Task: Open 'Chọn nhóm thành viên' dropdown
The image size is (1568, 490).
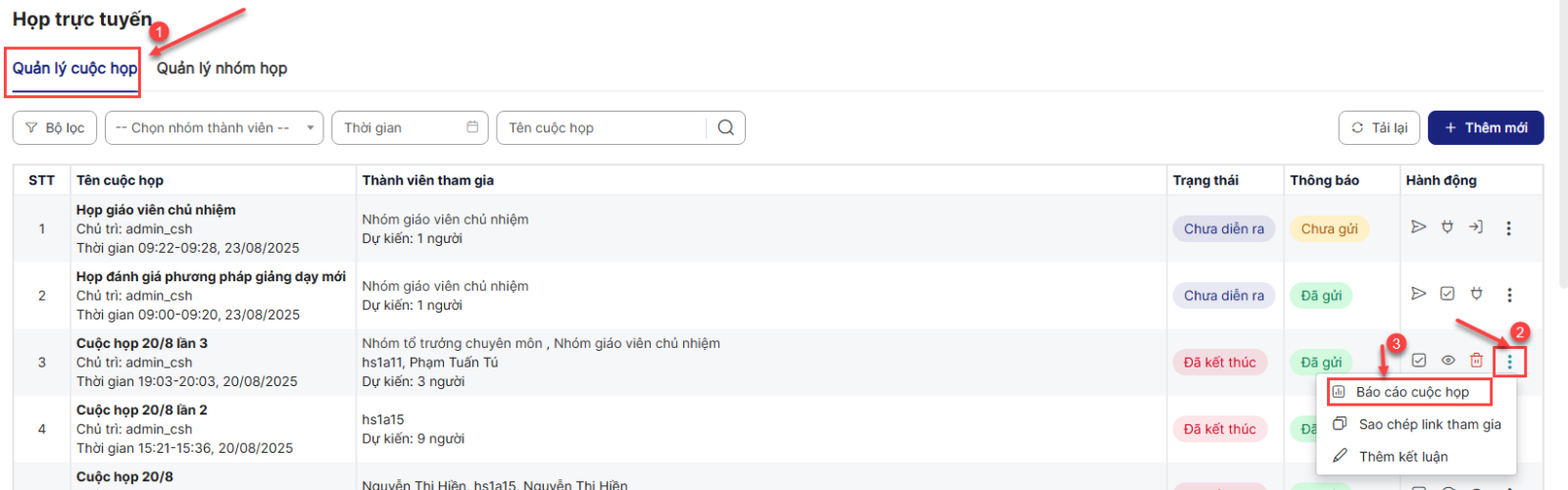Action: click(x=214, y=127)
